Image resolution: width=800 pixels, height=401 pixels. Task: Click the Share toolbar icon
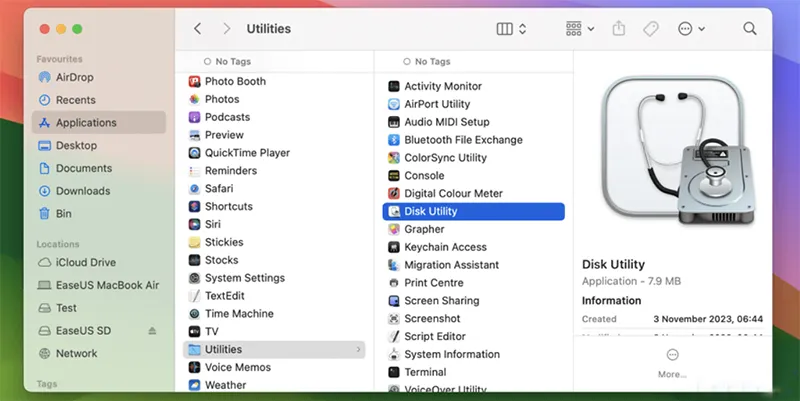click(618, 28)
